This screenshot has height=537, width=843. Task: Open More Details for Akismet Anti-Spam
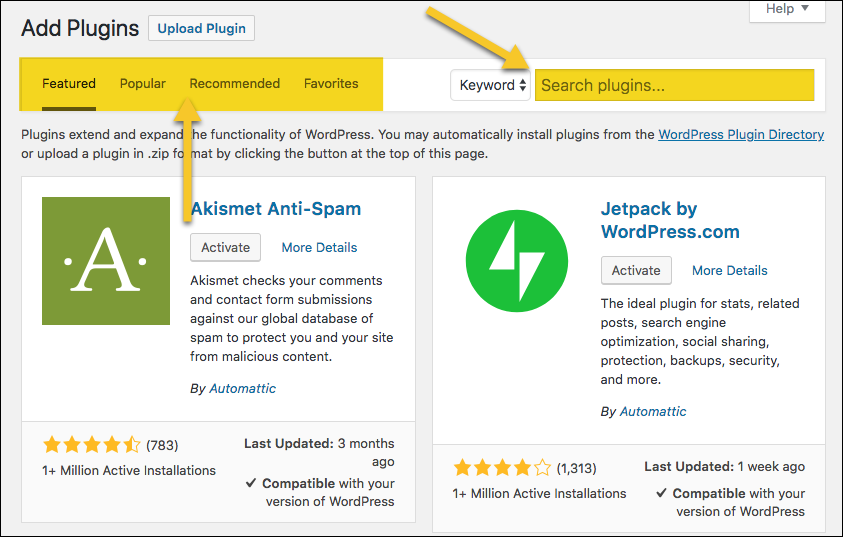pyautogui.click(x=319, y=247)
